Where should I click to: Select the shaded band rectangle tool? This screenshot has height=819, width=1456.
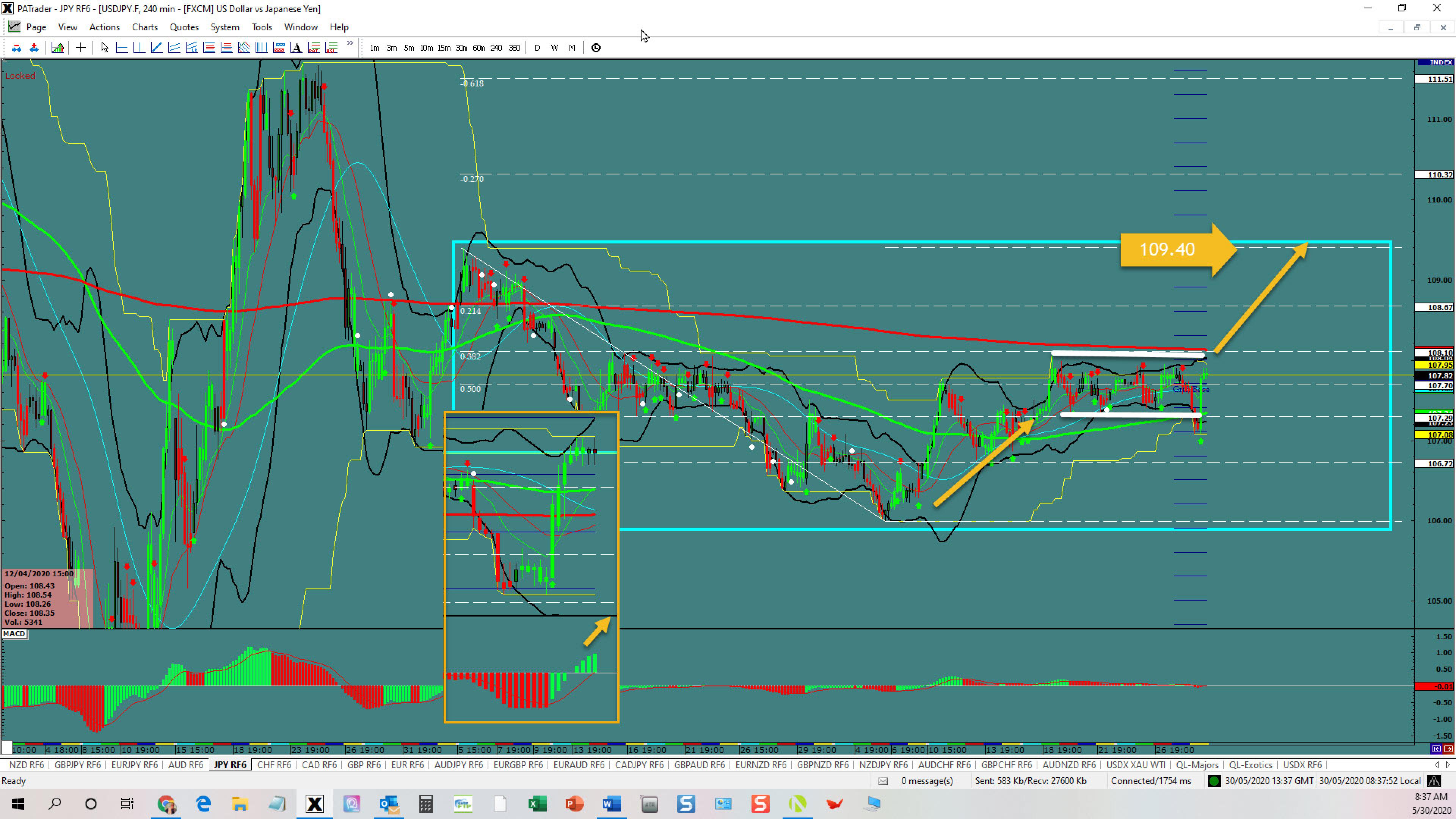279,48
